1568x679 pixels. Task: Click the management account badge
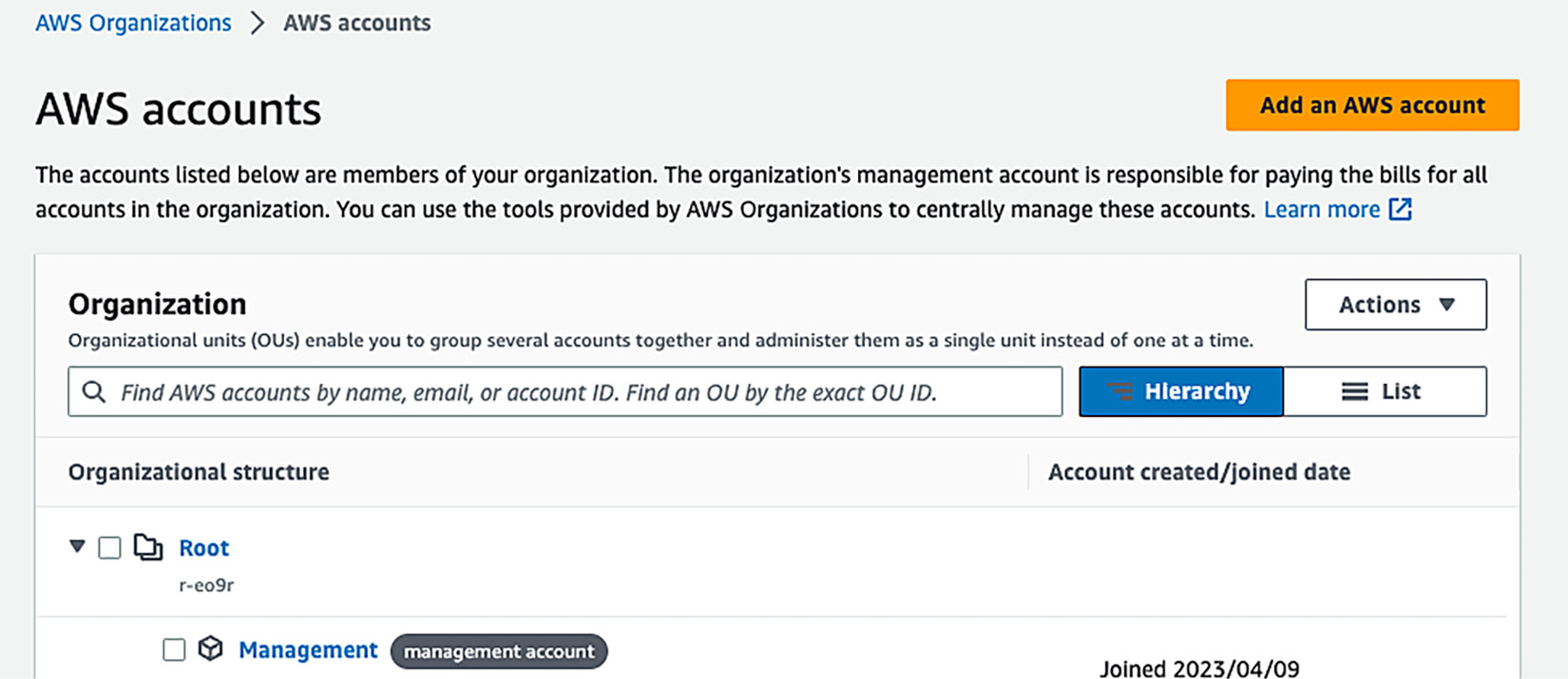point(499,651)
